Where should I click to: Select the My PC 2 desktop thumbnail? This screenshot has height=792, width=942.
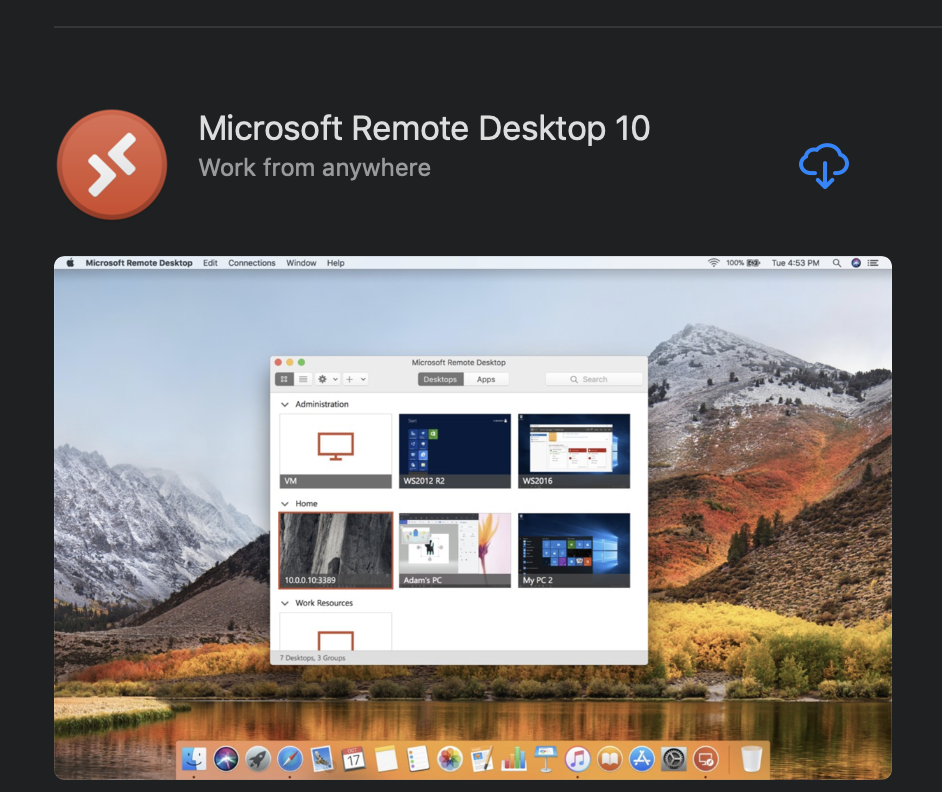coord(574,550)
